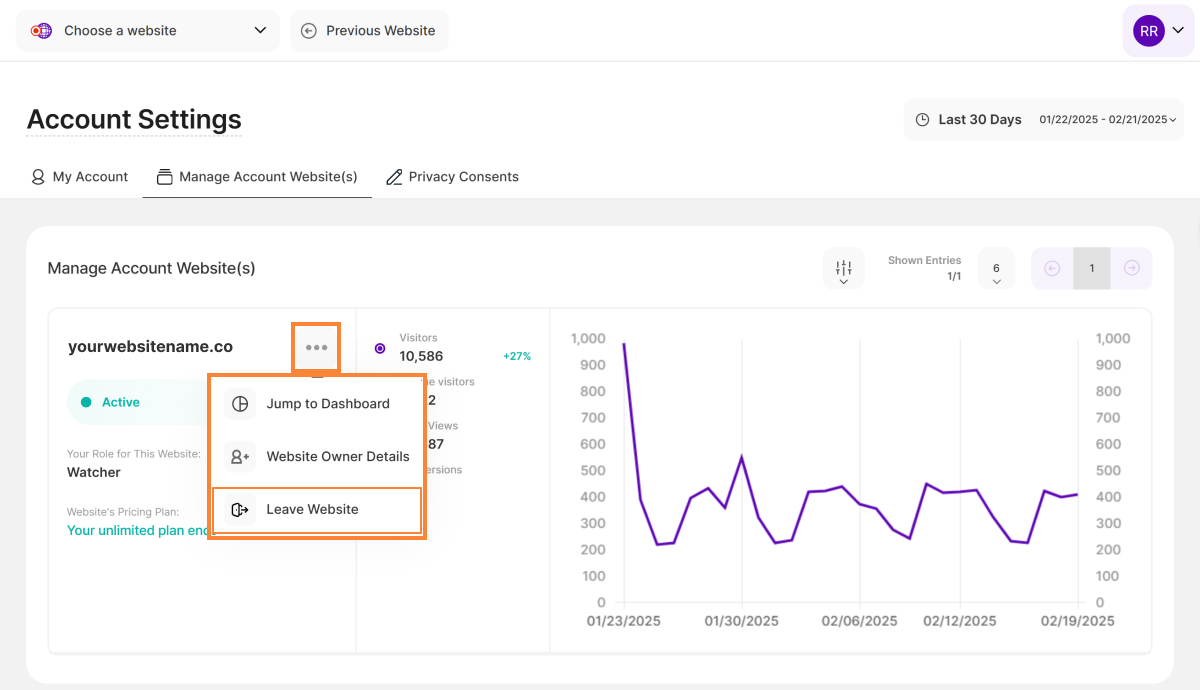Image resolution: width=1200 pixels, height=690 pixels.
Task: Click the Leave Website exit icon
Action: click(x=240, y=510)
